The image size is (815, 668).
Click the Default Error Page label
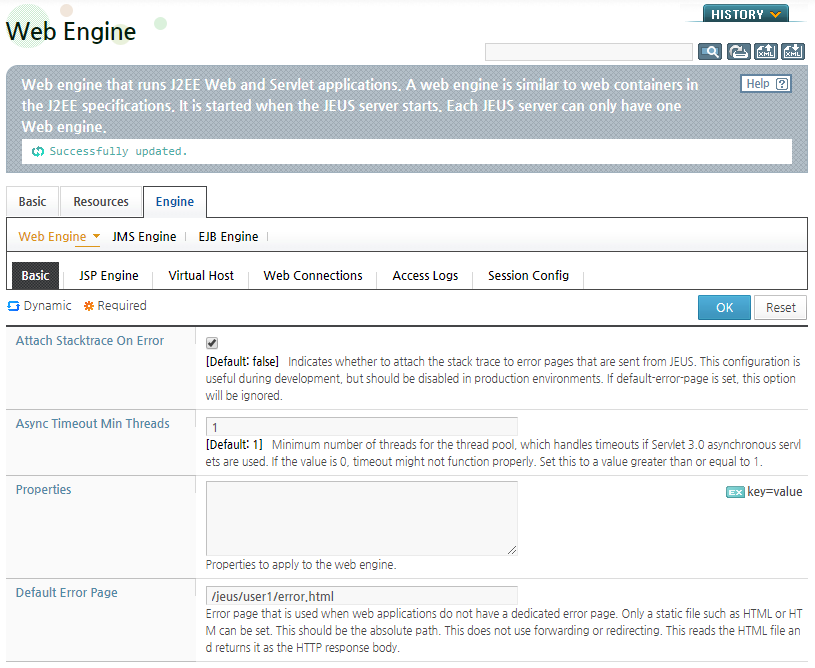coord(67,593)
